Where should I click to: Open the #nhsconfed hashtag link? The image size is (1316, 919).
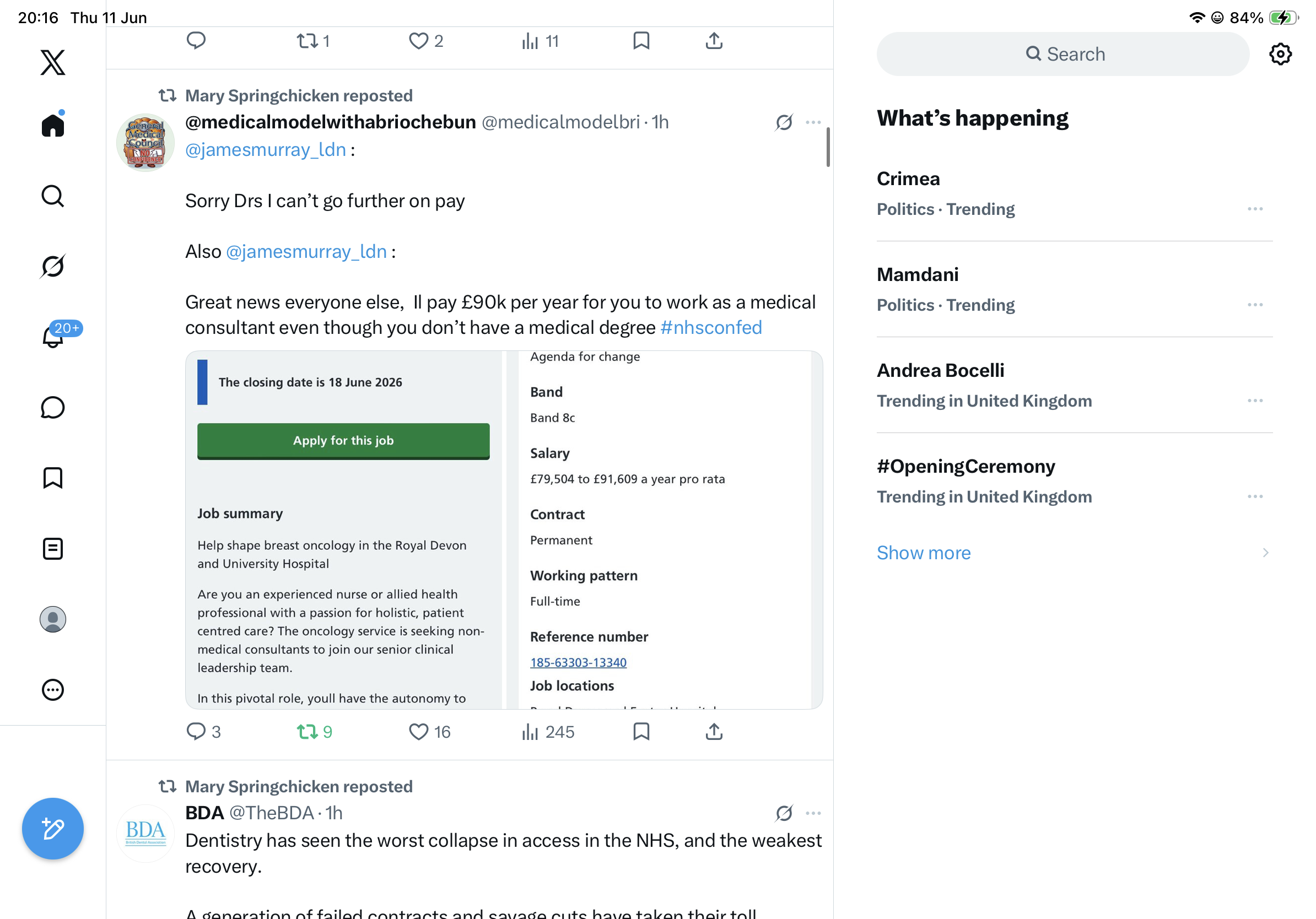pos(711,327)
